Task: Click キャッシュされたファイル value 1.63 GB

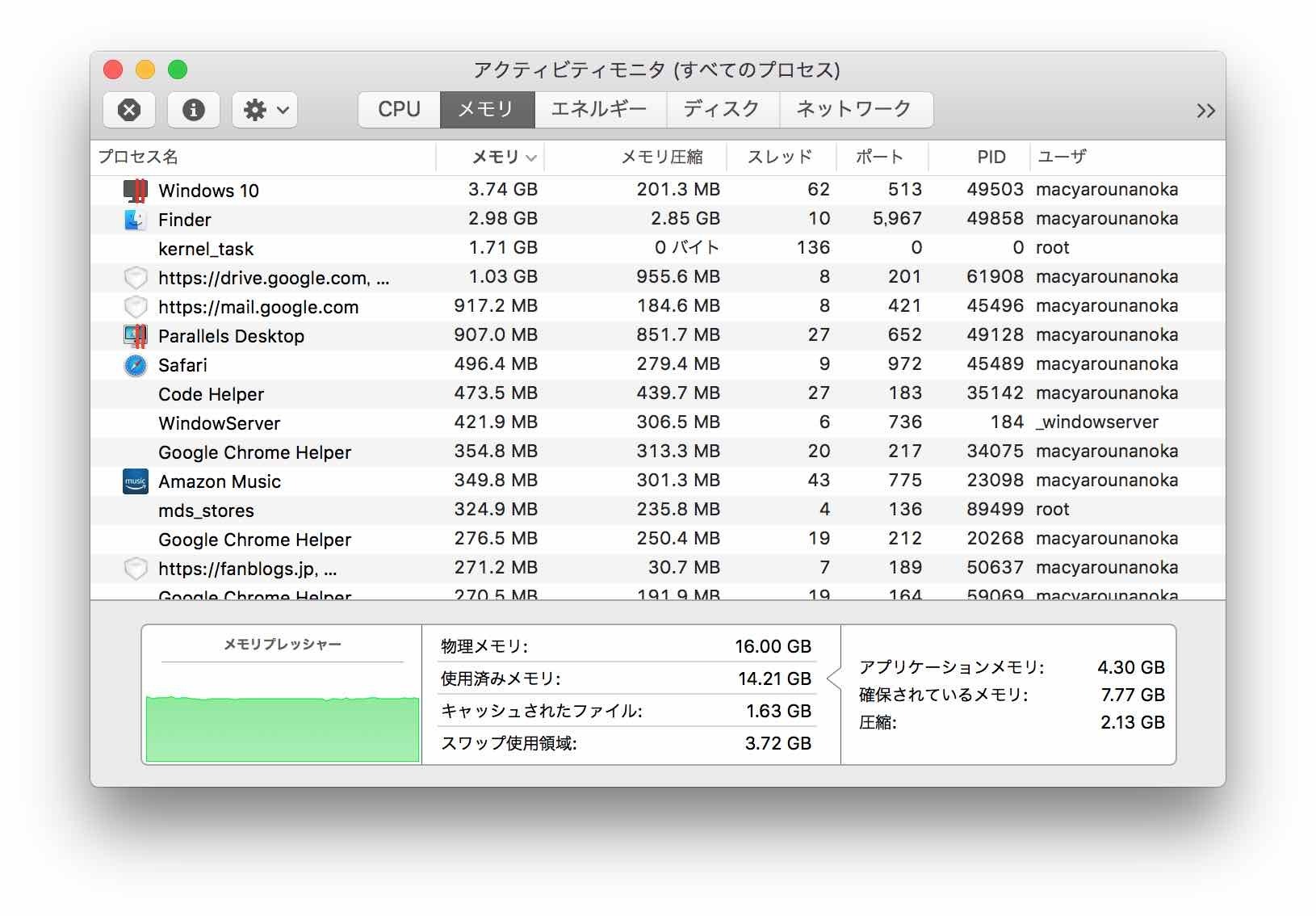Action: 778,712
